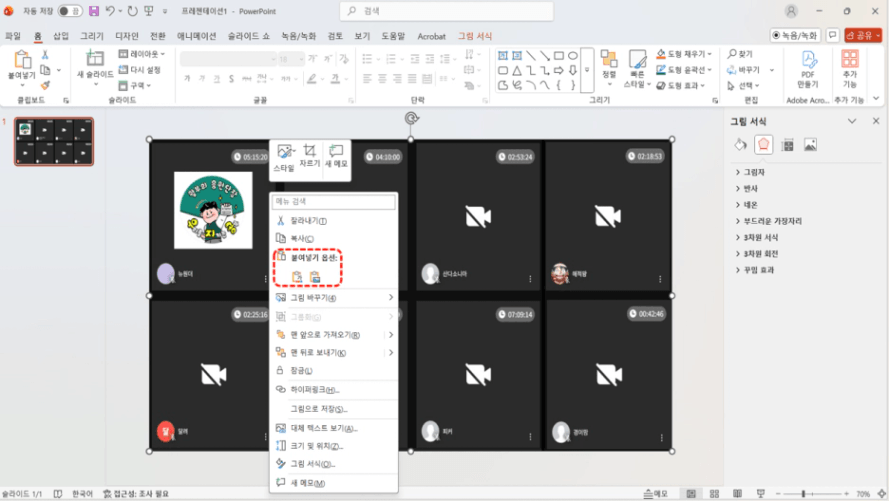Screen dimensions: 889x501
Task: Toggle the AutoSave switch
Action: point(70,11)
